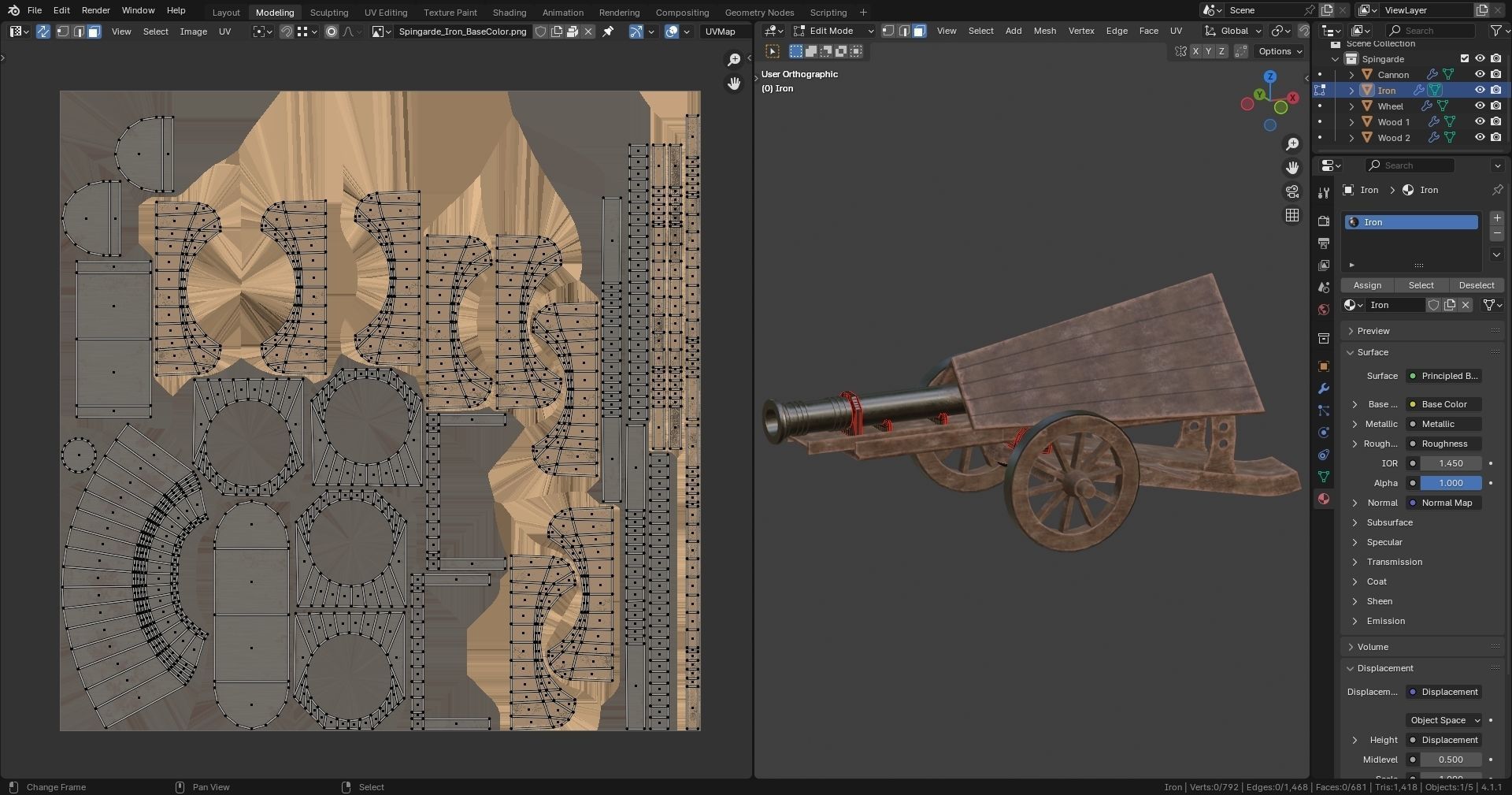This screenshot has height=795, width=1512.
Task: Toggle camera view icon in 3D viewport
Action: coord(1292,191)
